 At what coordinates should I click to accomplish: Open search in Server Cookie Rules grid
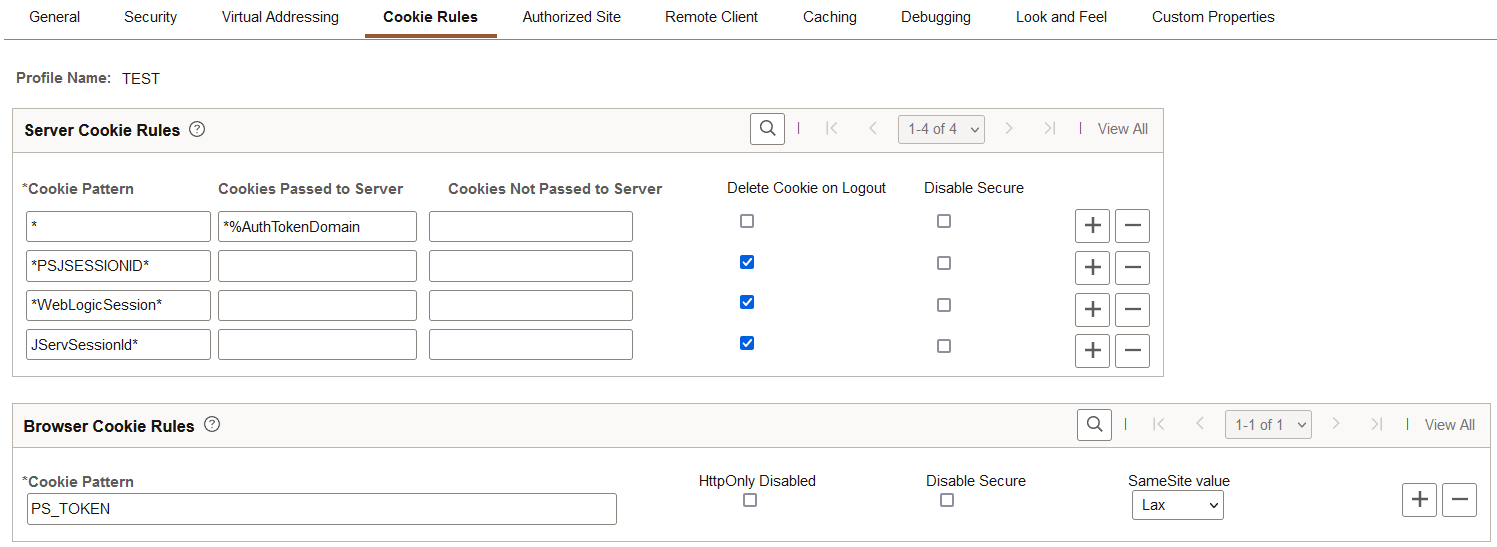[767, 128]
